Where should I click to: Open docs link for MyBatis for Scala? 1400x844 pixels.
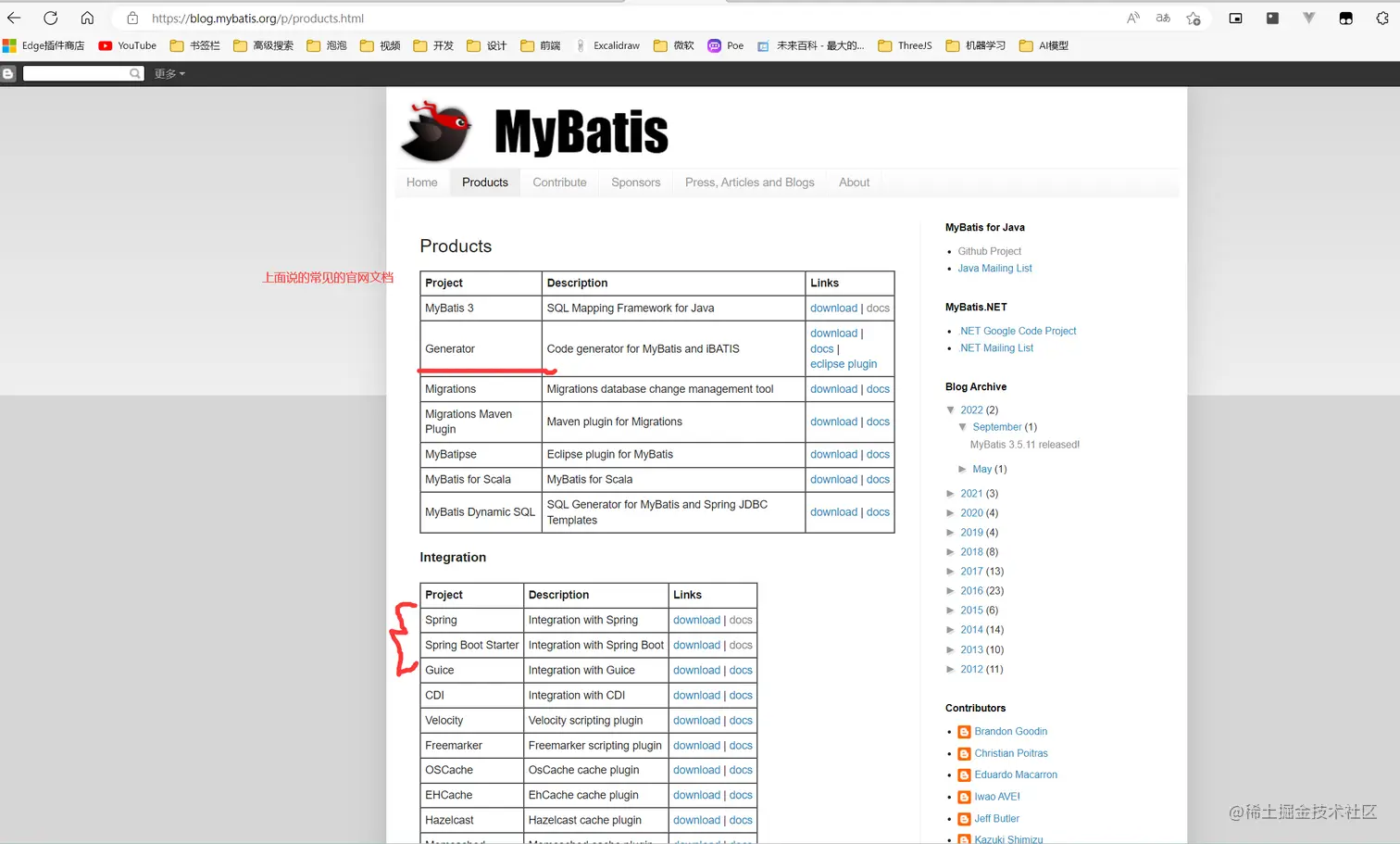click(878, 480)
